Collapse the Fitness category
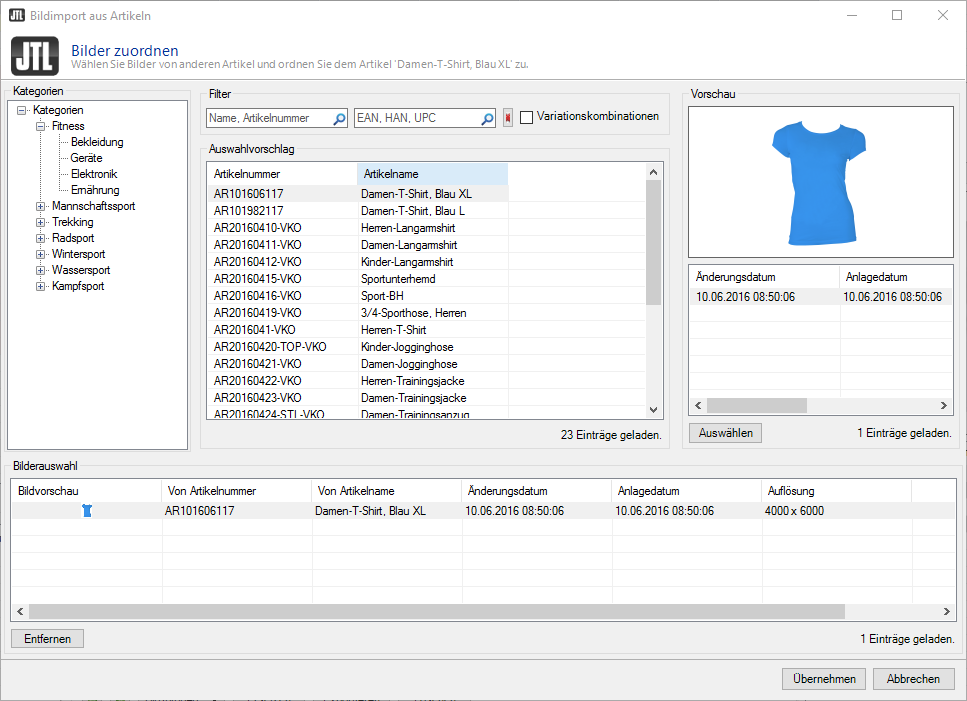967x701 pixels. coord(39,126)
